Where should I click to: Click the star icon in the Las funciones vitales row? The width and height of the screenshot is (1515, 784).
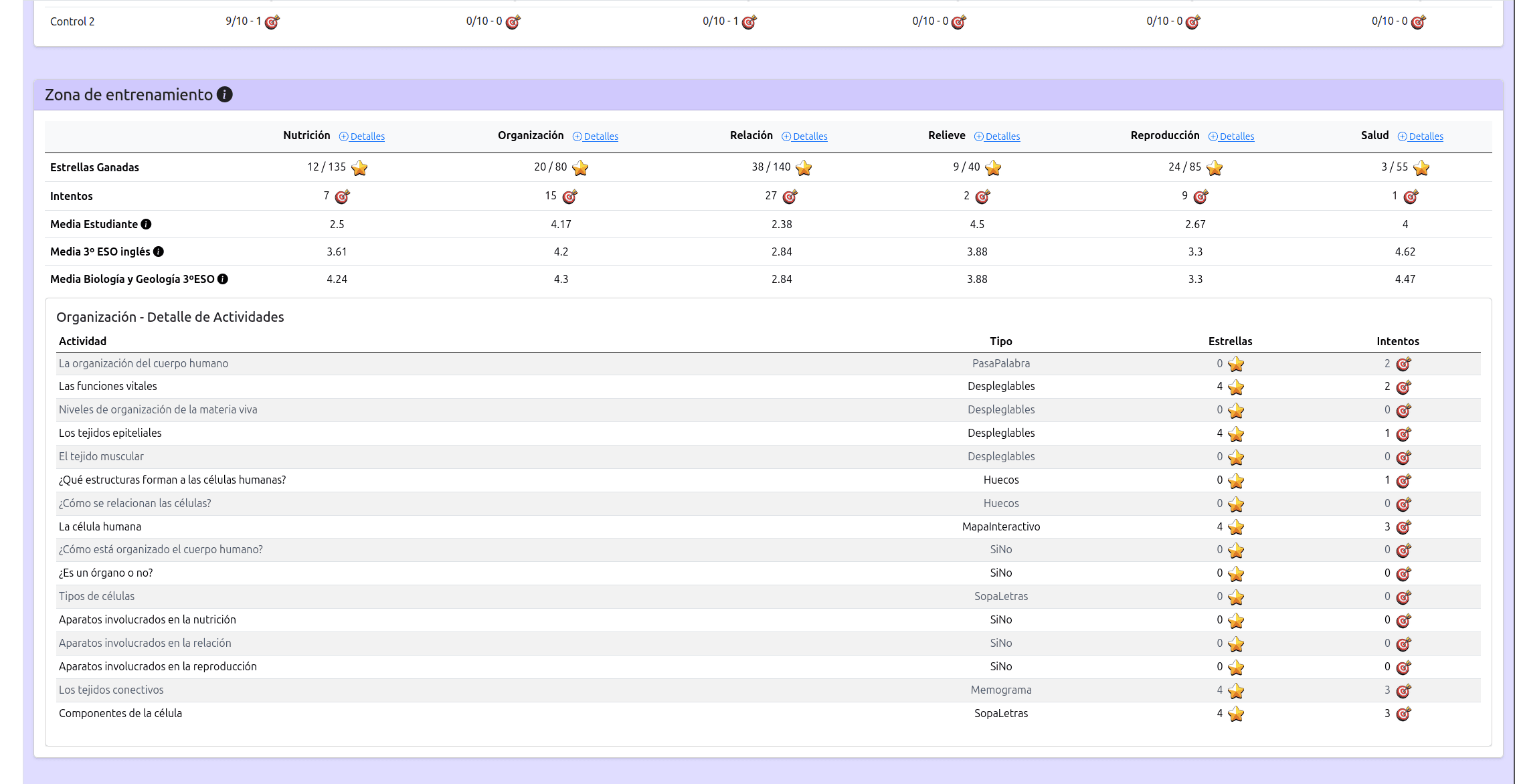(1236, 387)
